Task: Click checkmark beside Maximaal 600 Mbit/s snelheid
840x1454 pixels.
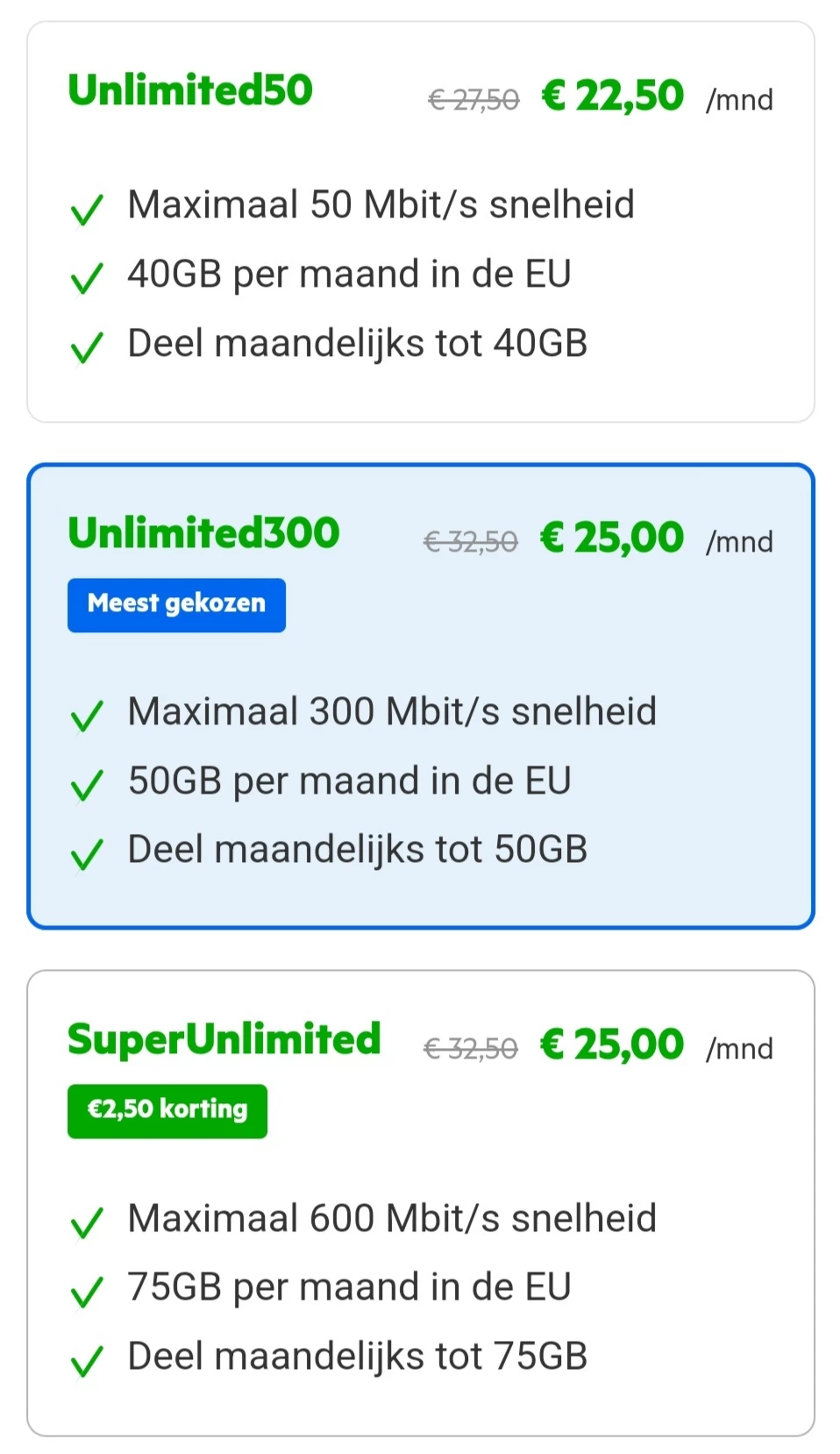Action: click(x=87, y=1223)
